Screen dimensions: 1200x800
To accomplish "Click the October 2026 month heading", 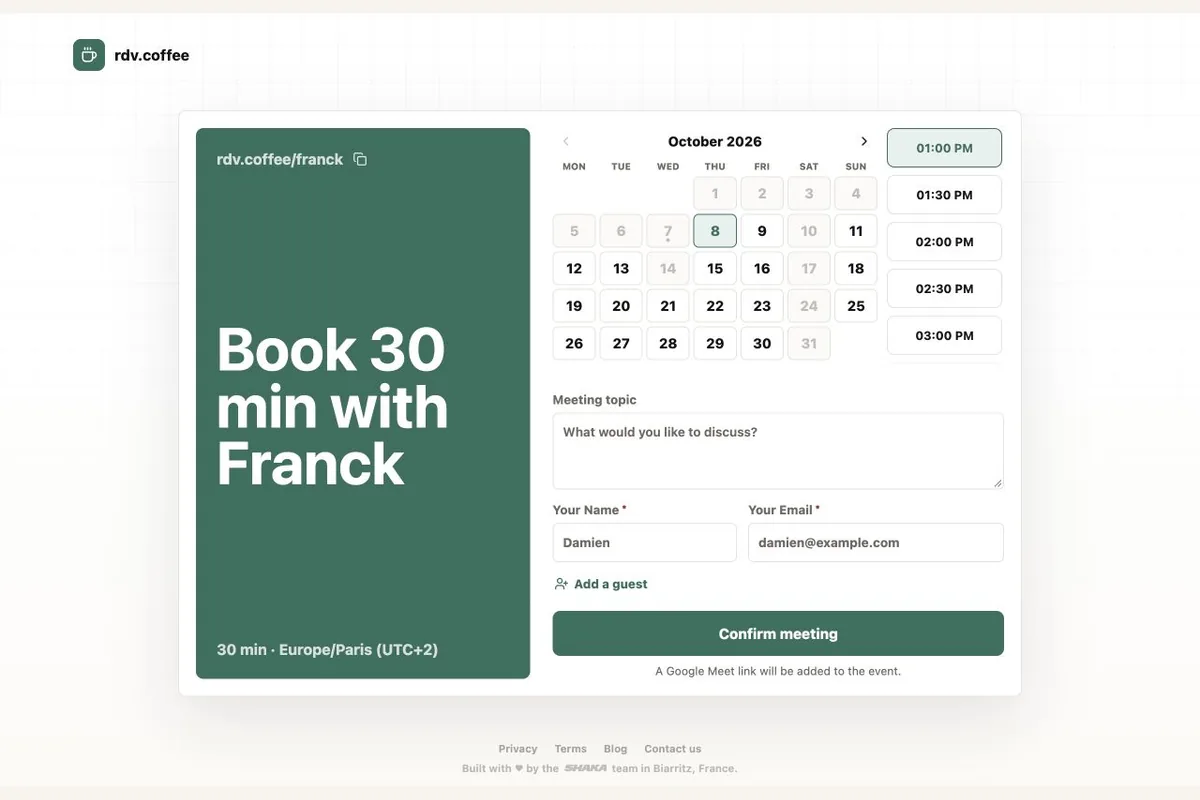I will coord(715,142).
